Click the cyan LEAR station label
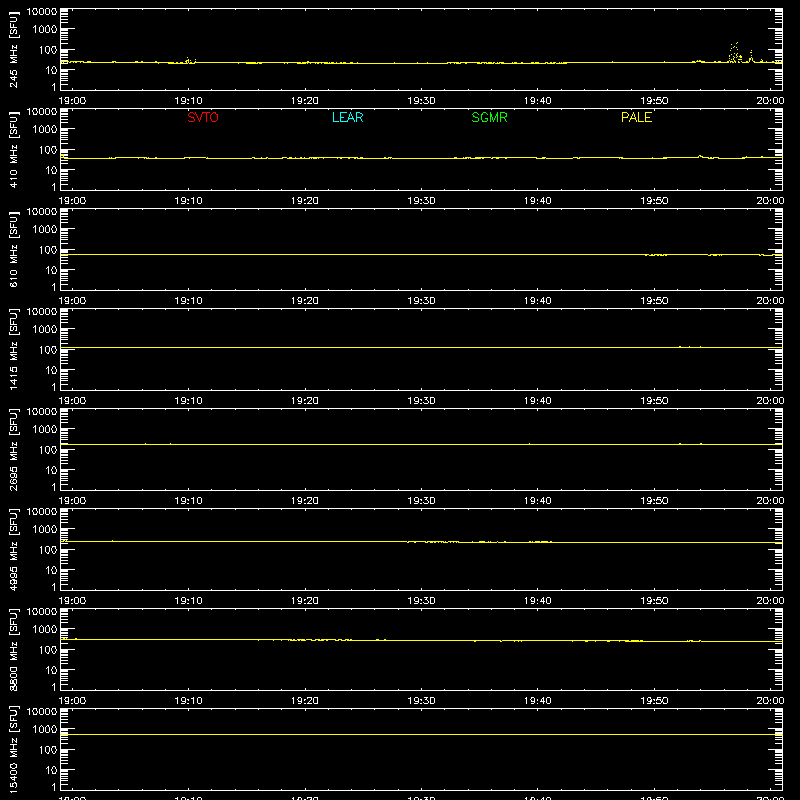The height and width of the screenshot is (800, 800). [x=347, y=117]
